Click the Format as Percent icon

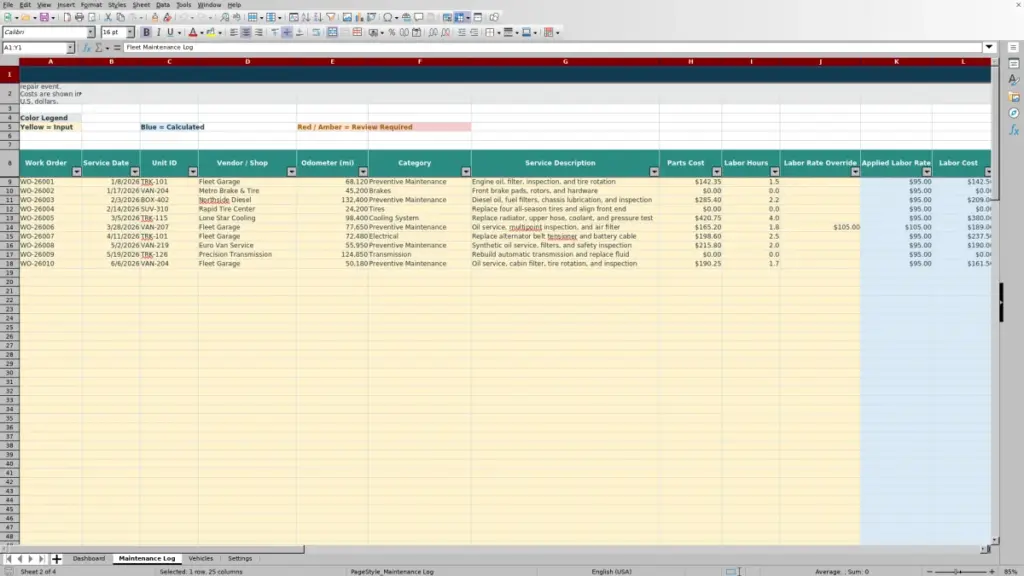pos(392,33)
